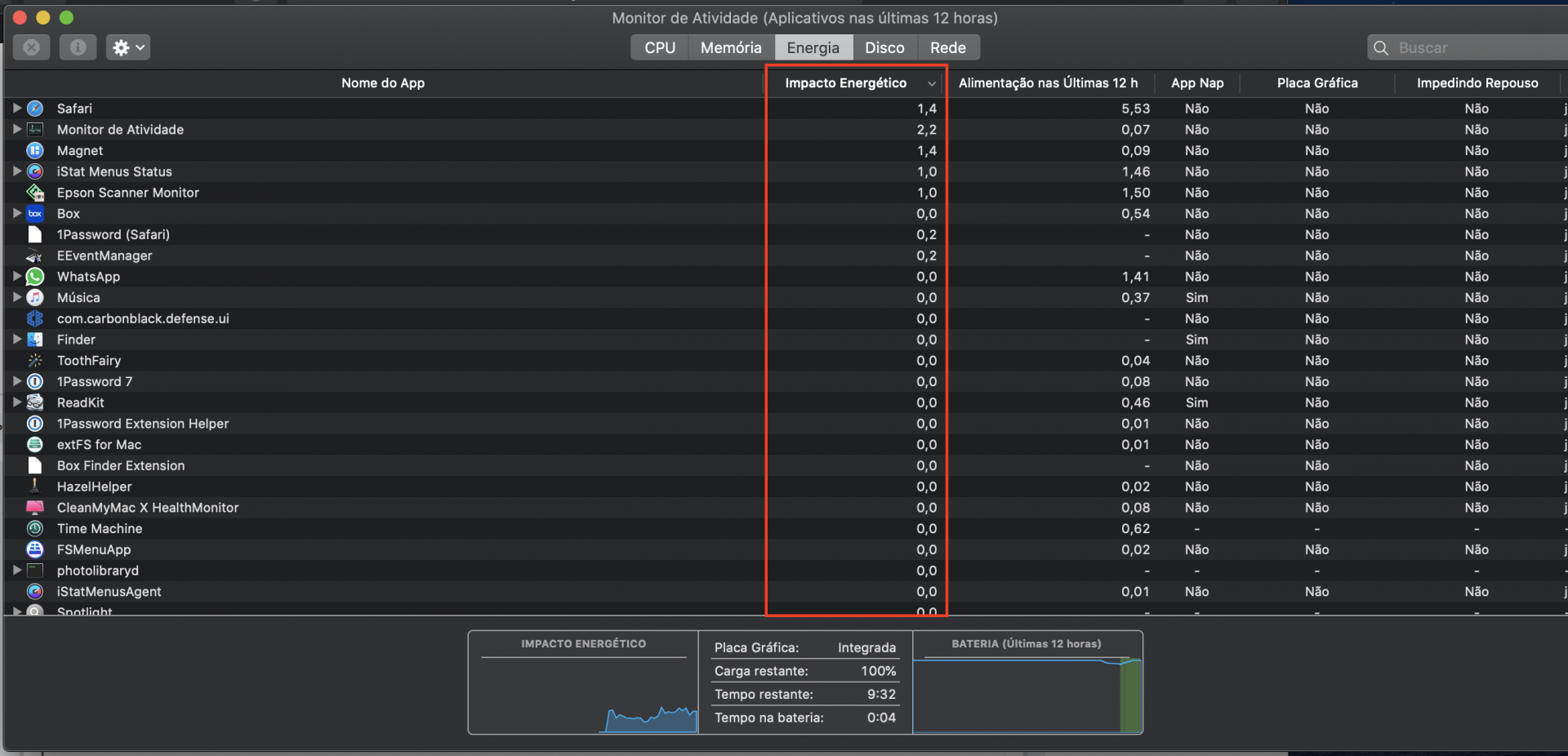This screenshot has width=1568, height=756.
Task: Click the CleanMyMac X HealthMonitor icon
Action: 35,508
